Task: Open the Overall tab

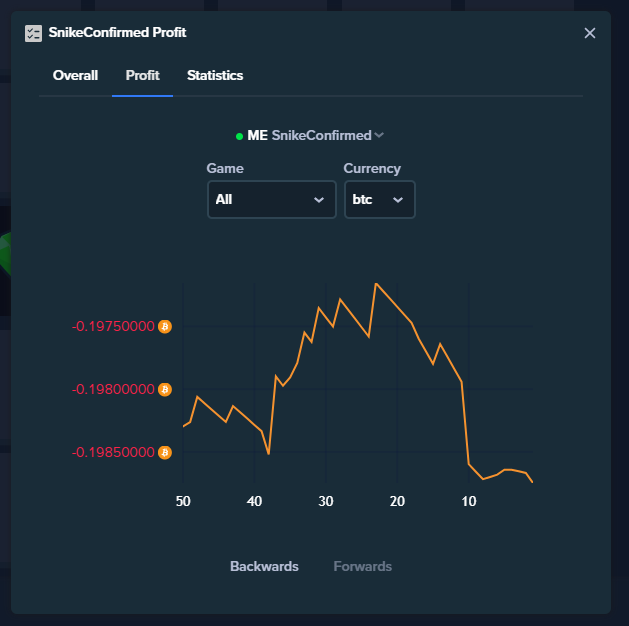Action: (75, 75)
